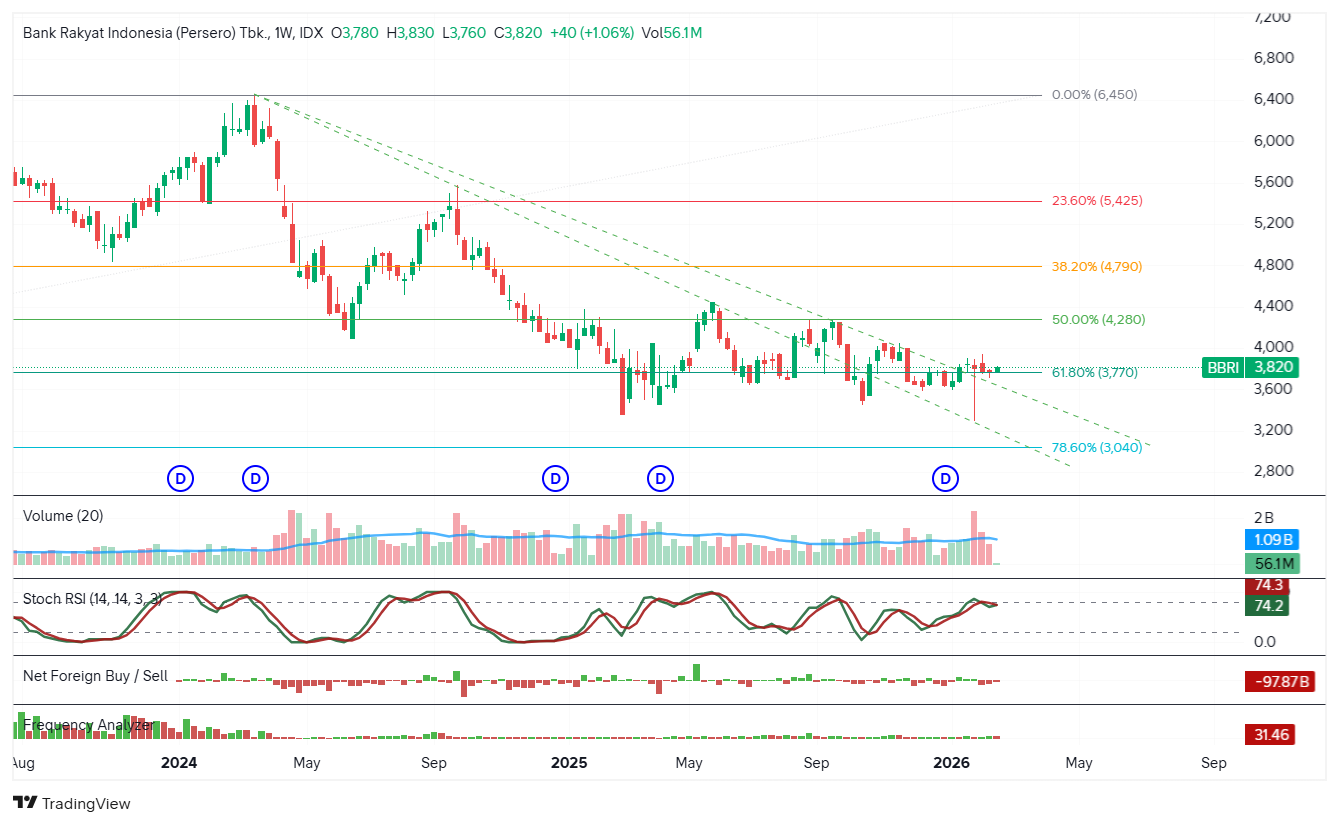
Task: Open the Volume (20) indicator legend
Action: (63, 516)
